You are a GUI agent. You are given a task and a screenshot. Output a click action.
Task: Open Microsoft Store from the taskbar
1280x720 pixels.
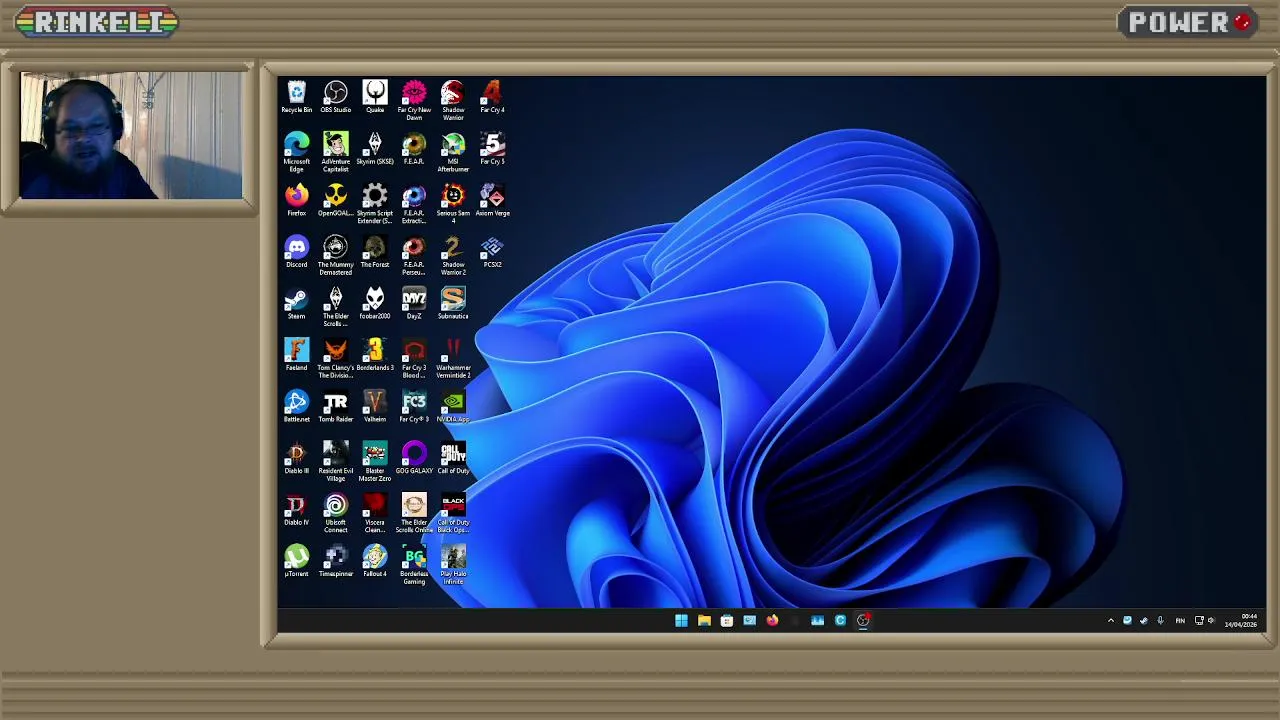(727, 620)
